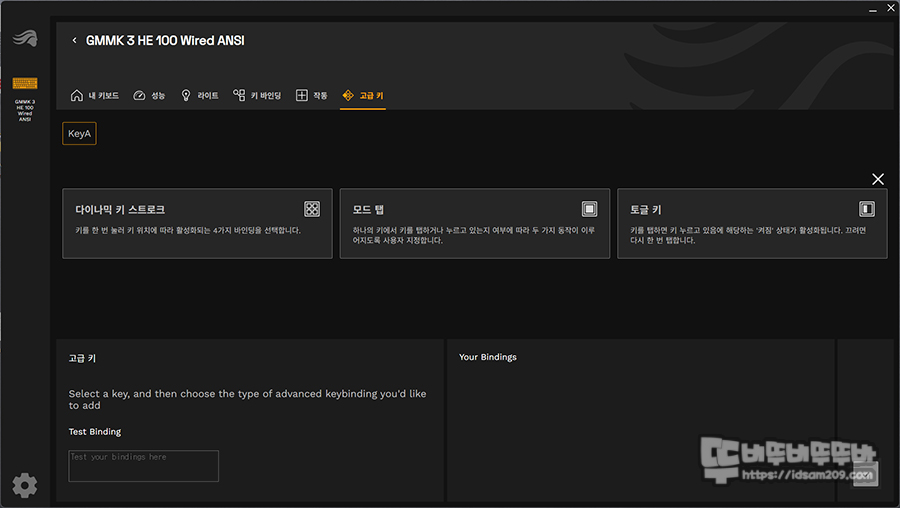Choose the 다이나믹 키 스트로크 card
900x508 pixels.
(197, 224)
